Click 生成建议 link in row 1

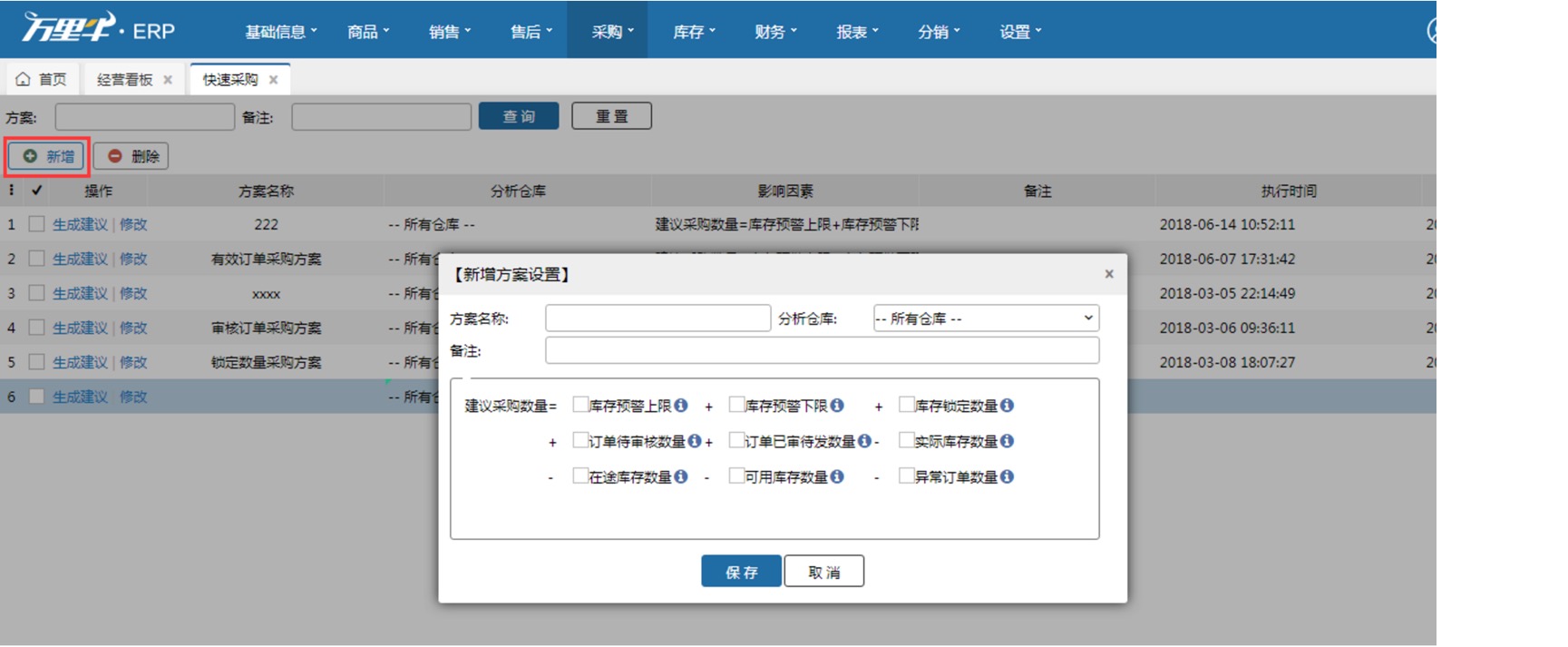[80, 224]
